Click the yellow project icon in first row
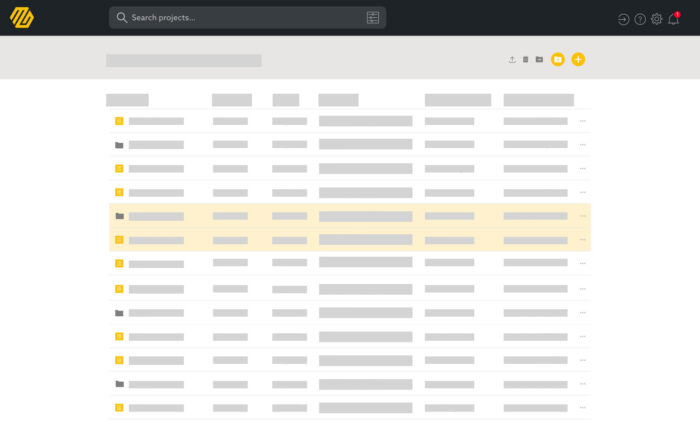The image size is (700, 426). pos(119,121)
